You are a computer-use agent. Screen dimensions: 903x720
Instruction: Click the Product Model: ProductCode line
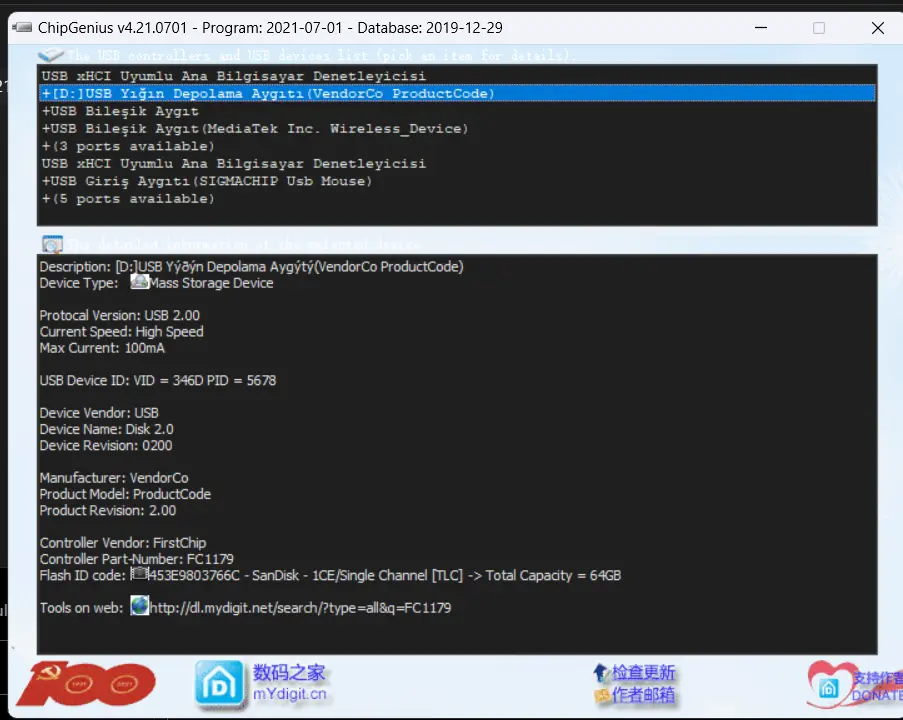125,494
